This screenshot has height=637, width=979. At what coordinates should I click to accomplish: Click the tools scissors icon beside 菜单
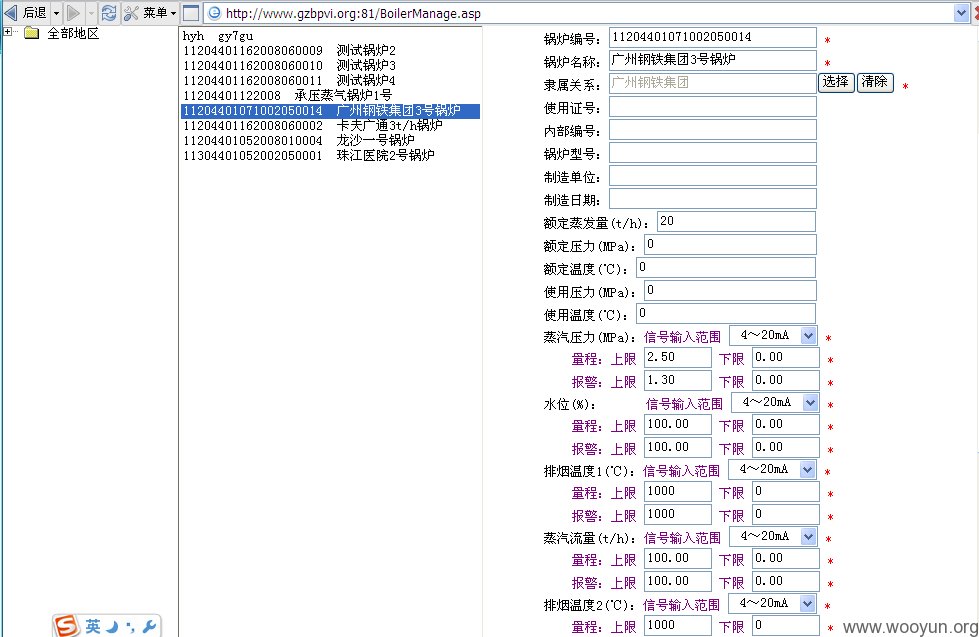[x=131, y=13]
